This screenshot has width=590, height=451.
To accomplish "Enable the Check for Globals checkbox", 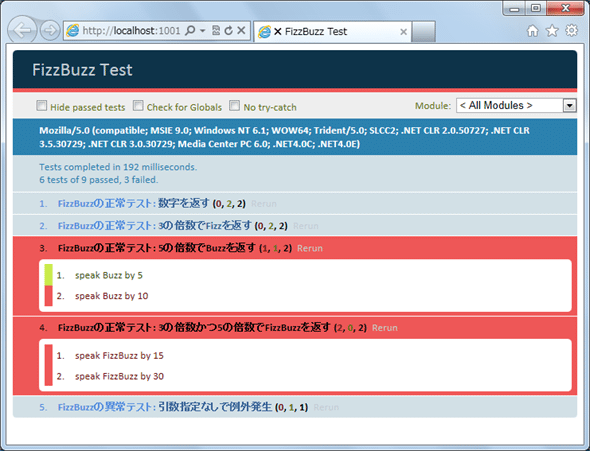I will pyautogui.click(x=138, y=106).
